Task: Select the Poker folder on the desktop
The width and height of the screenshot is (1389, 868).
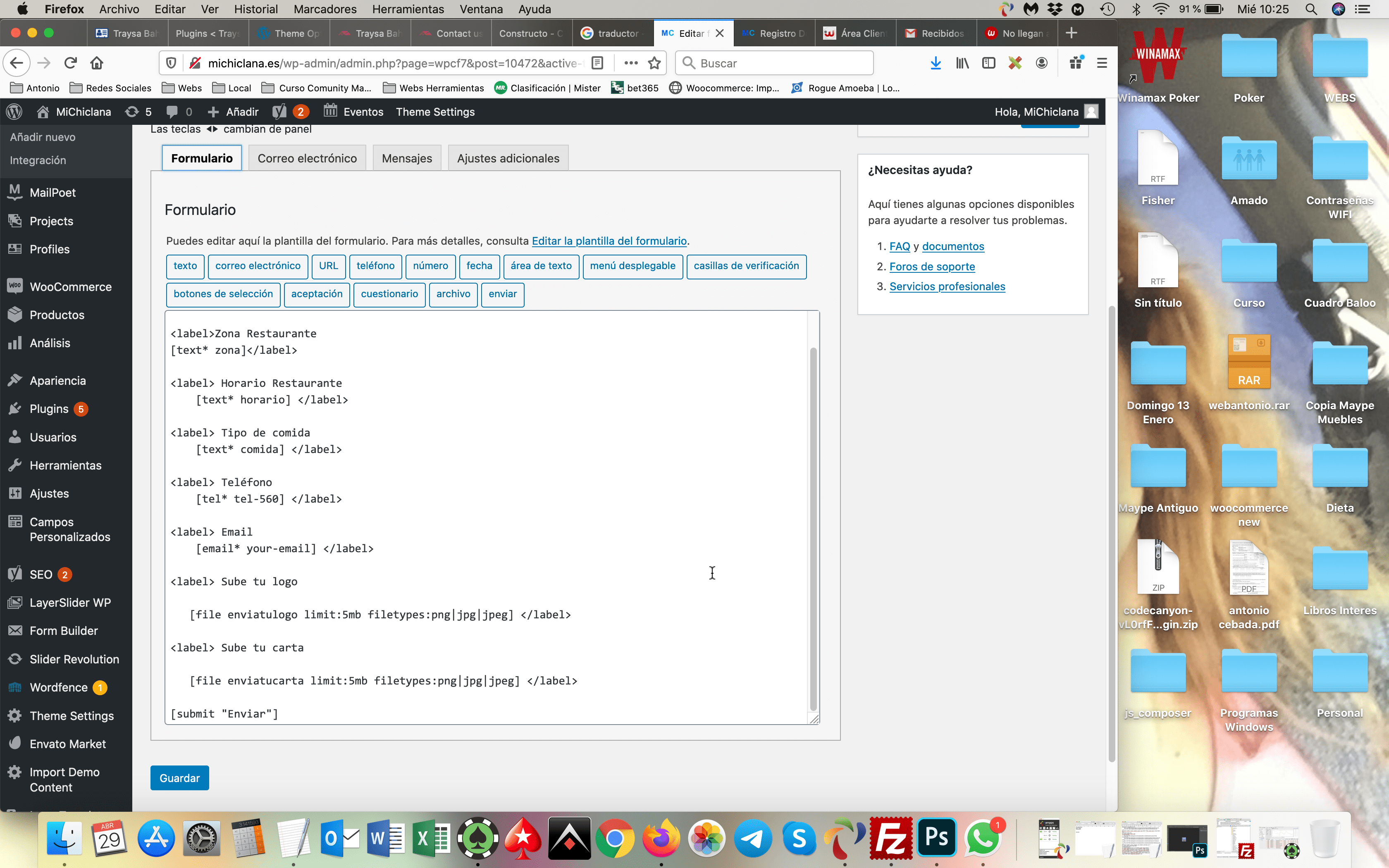Action: point(1248,69)
